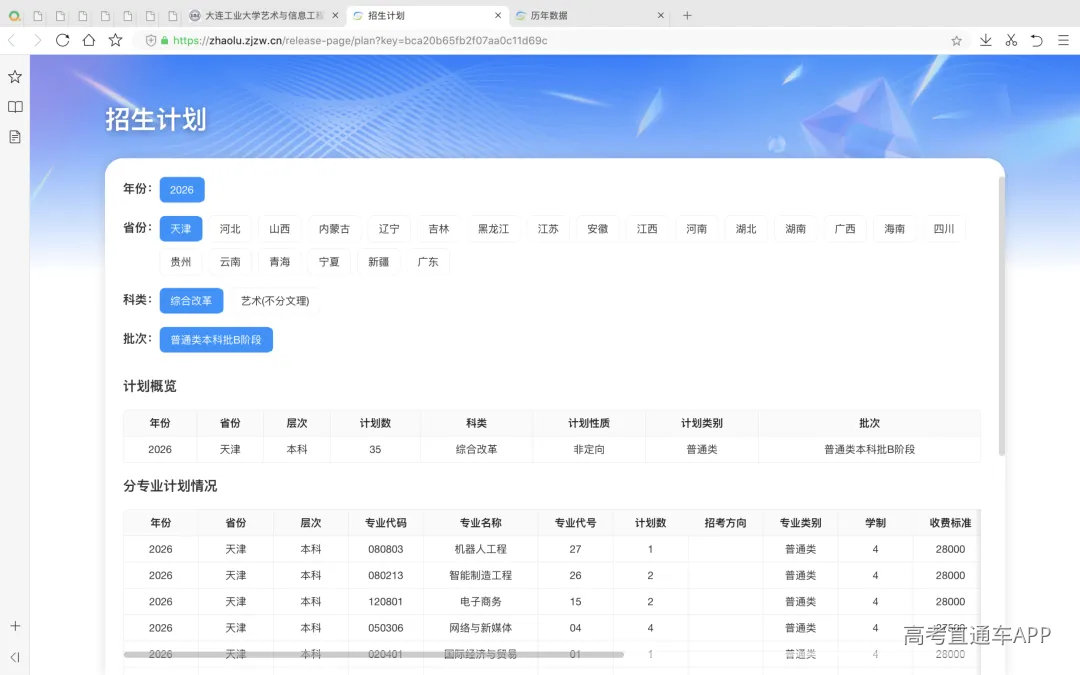
Task: Click star icon at address bar end
Action: [x=957, y=41]
